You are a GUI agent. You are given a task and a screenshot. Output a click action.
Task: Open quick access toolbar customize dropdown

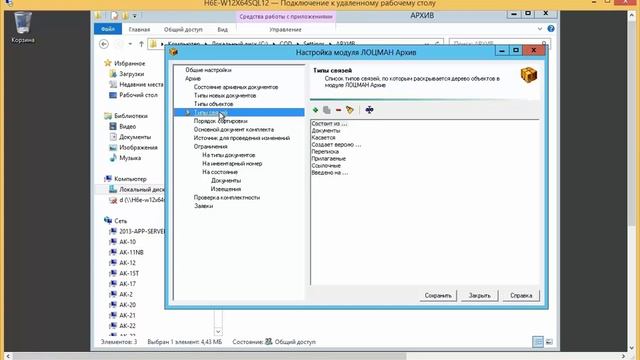134,16
